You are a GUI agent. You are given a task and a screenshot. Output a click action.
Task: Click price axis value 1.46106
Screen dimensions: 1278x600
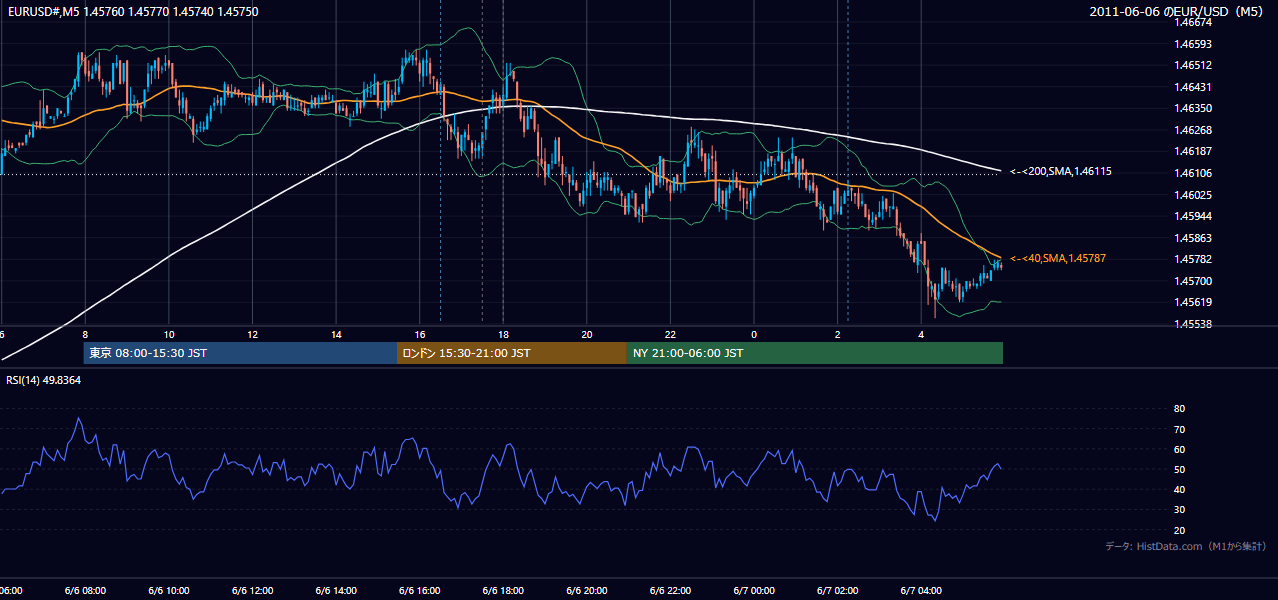tap(1194, 173)
